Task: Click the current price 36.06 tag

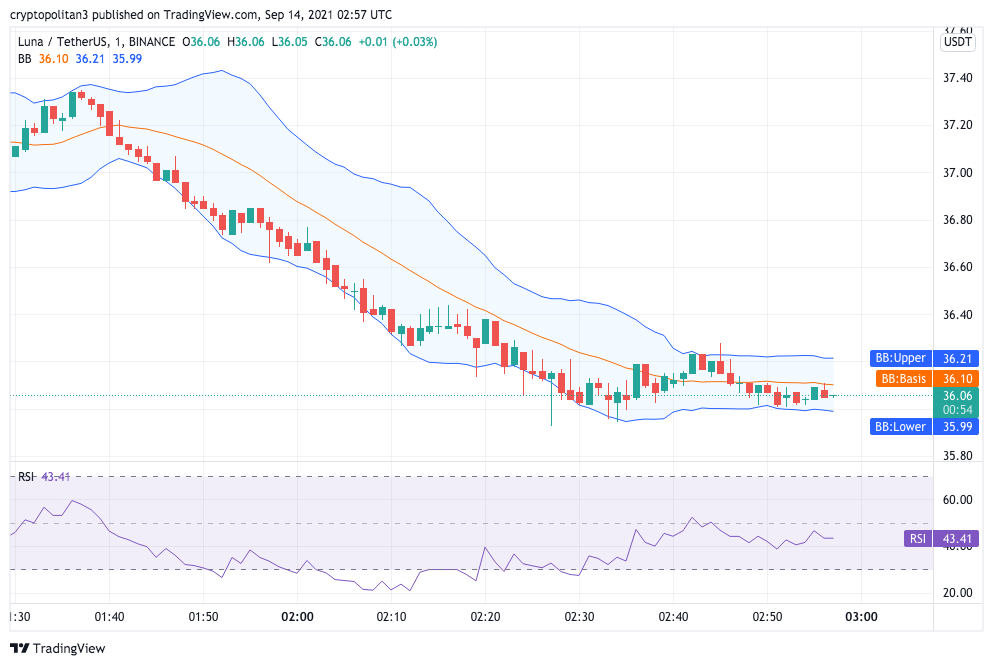Action: pos(957,396)
